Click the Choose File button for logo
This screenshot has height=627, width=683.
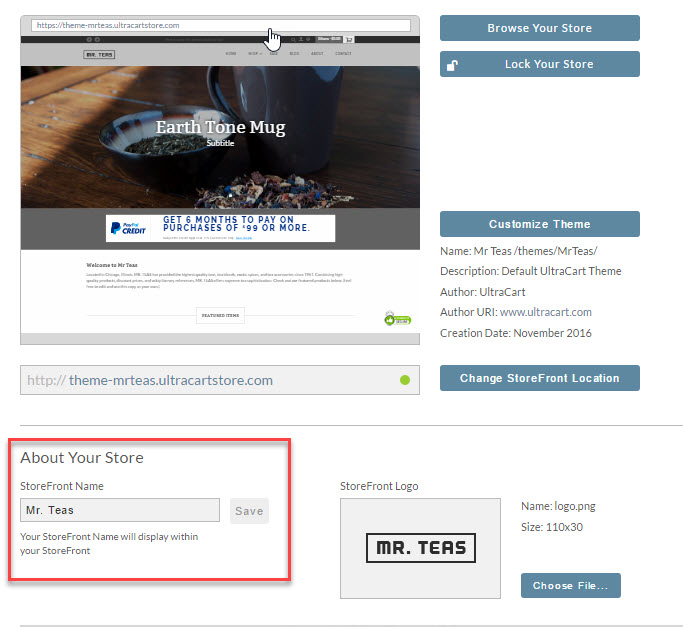[x=571, y=585]
